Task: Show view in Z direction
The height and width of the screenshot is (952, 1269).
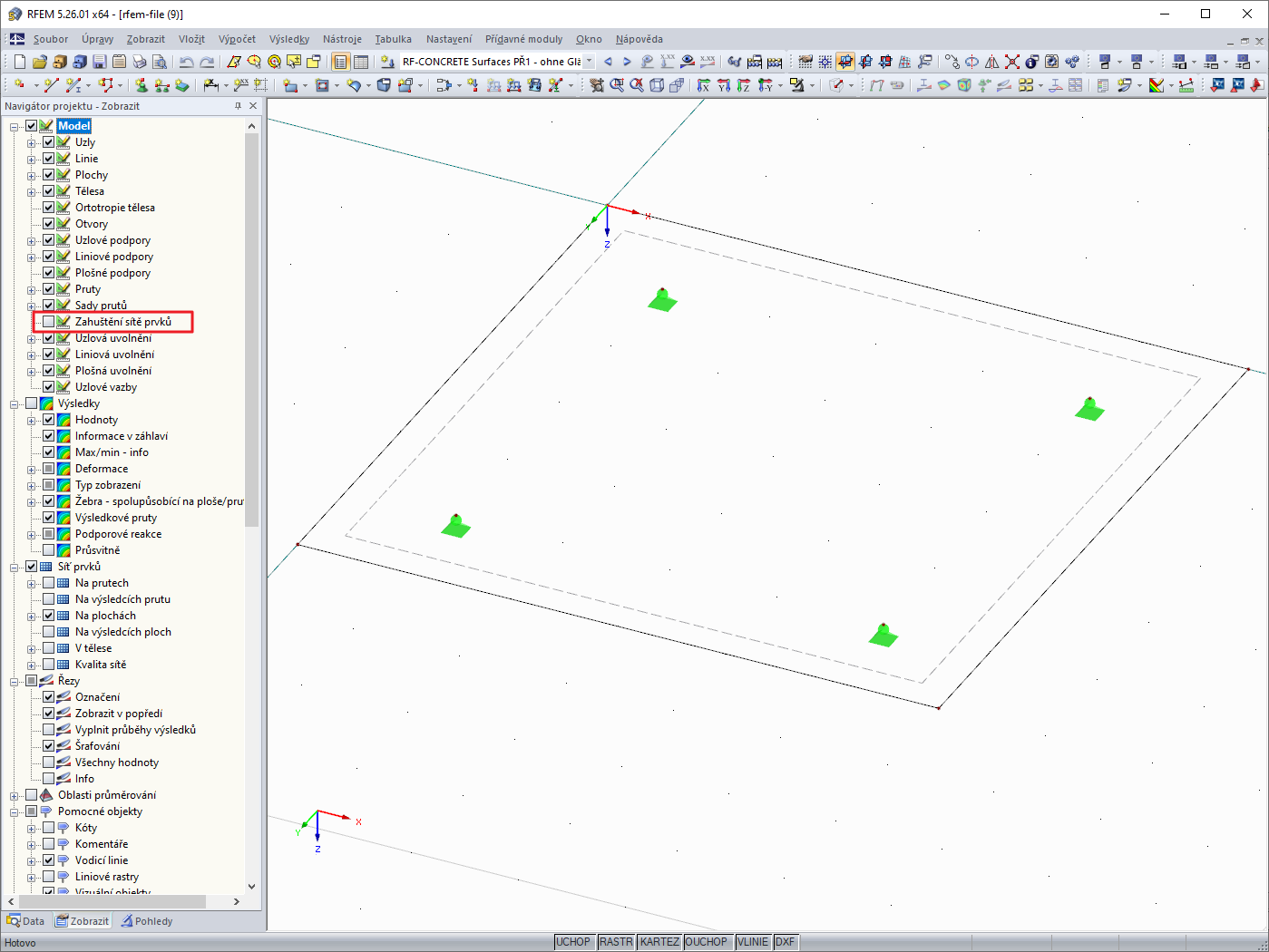Action: pos(744,85)
